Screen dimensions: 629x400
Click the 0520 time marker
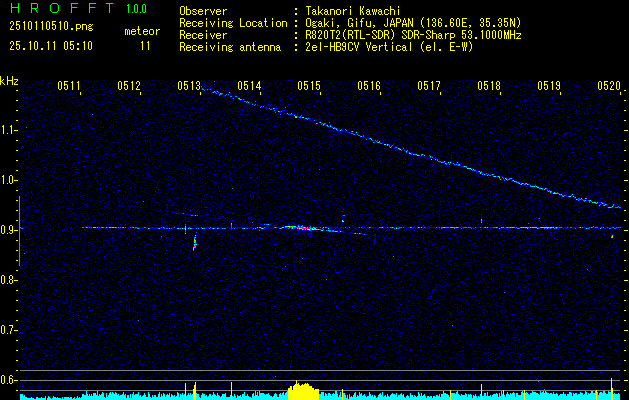(x=609, y=85)
